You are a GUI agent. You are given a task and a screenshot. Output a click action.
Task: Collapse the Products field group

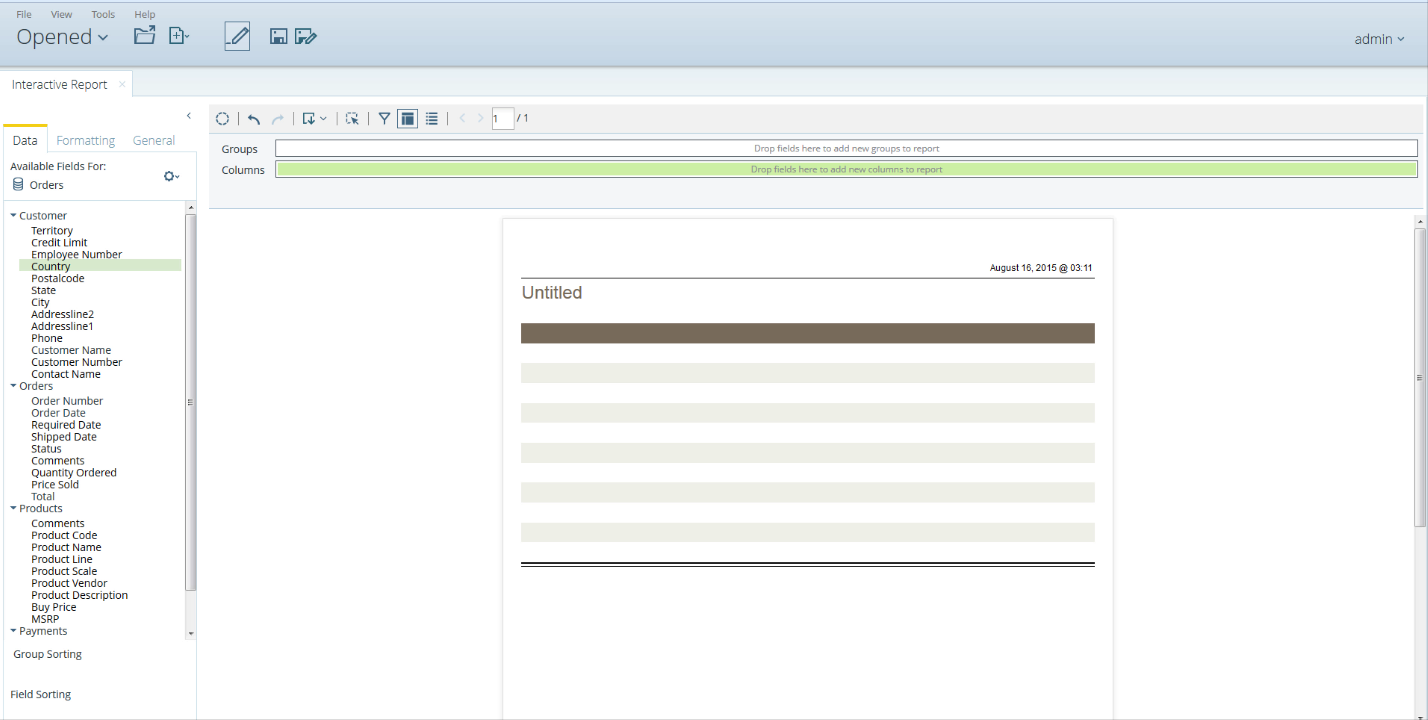[14, 508]
